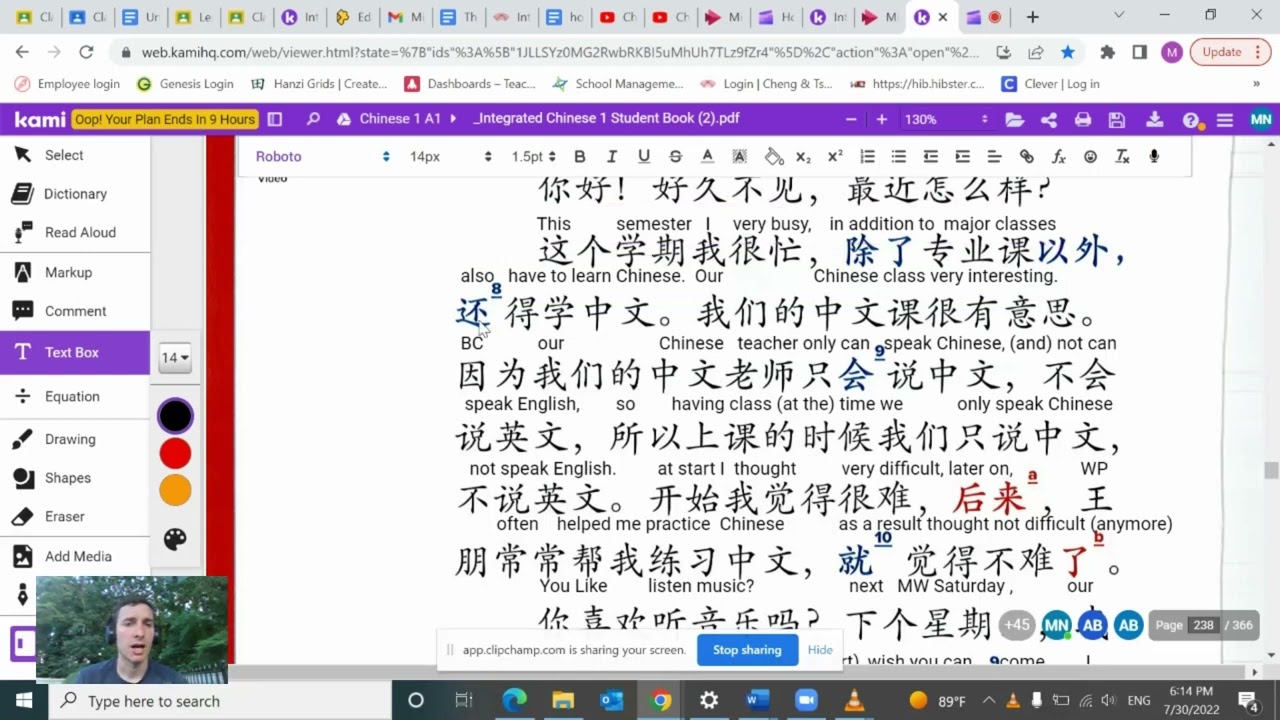Show more bookmarks with the chevron
This screenshot has height=720, width=1280.
point(1256,84)
